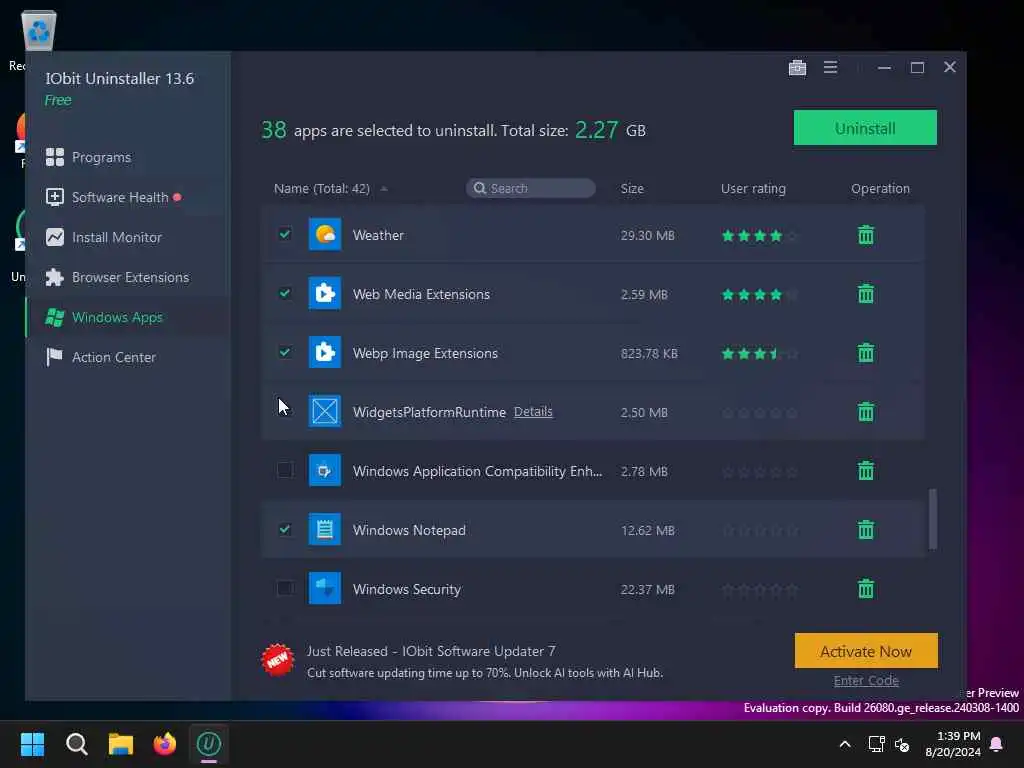Launch Firefox from the taskbar
This screenshot has height=768, width=1024.
point(165,744)
